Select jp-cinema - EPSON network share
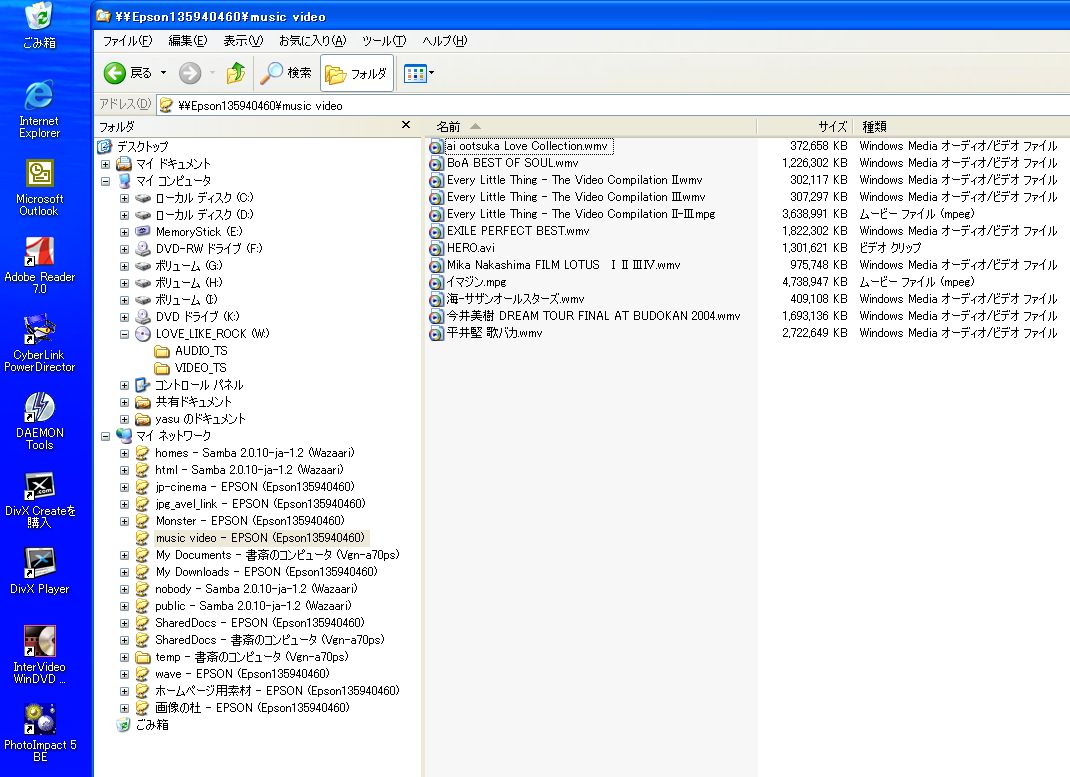 pos(255,487)
